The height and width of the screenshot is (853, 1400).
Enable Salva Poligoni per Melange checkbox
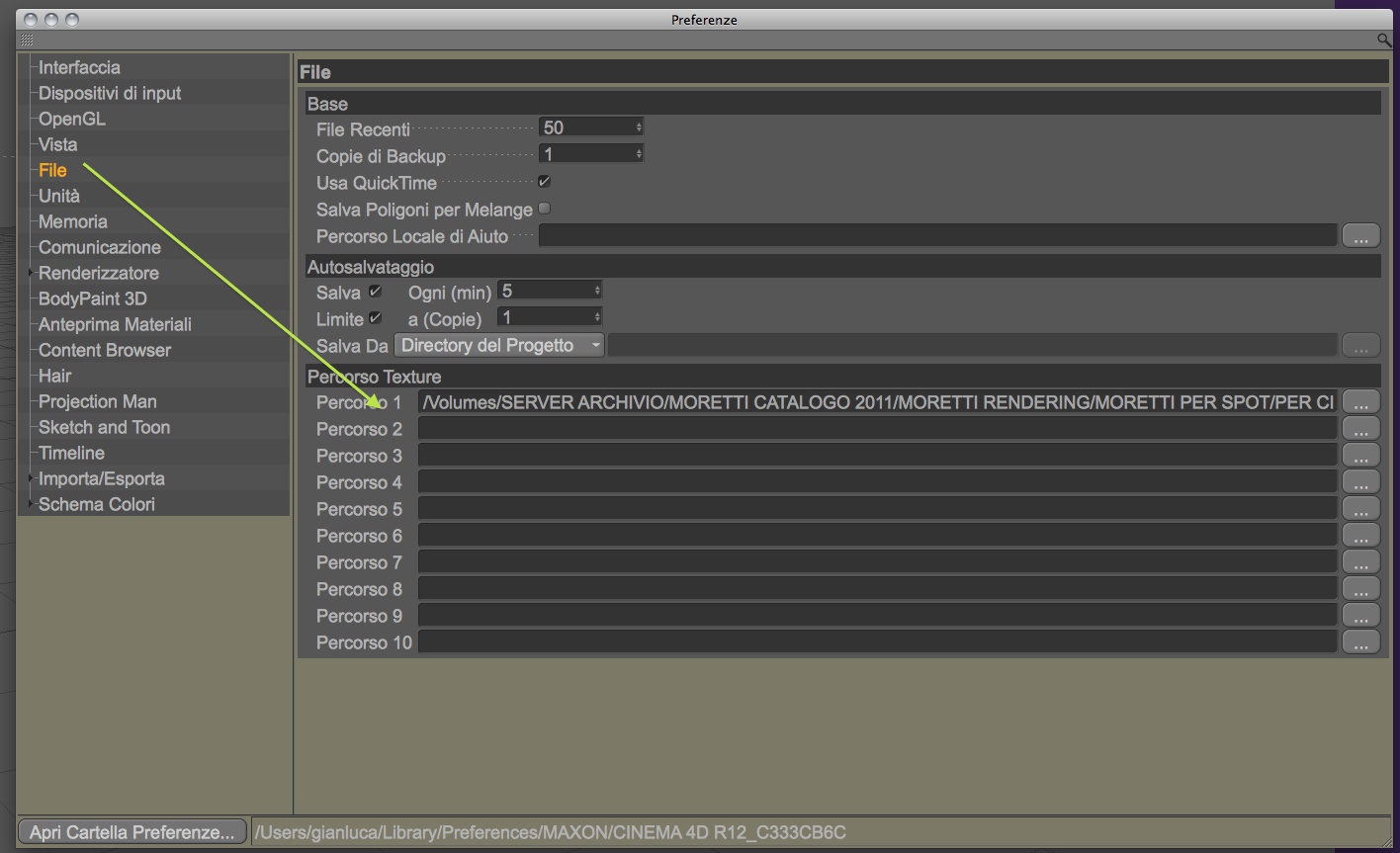pyautogui.click(x=544, y=209)
